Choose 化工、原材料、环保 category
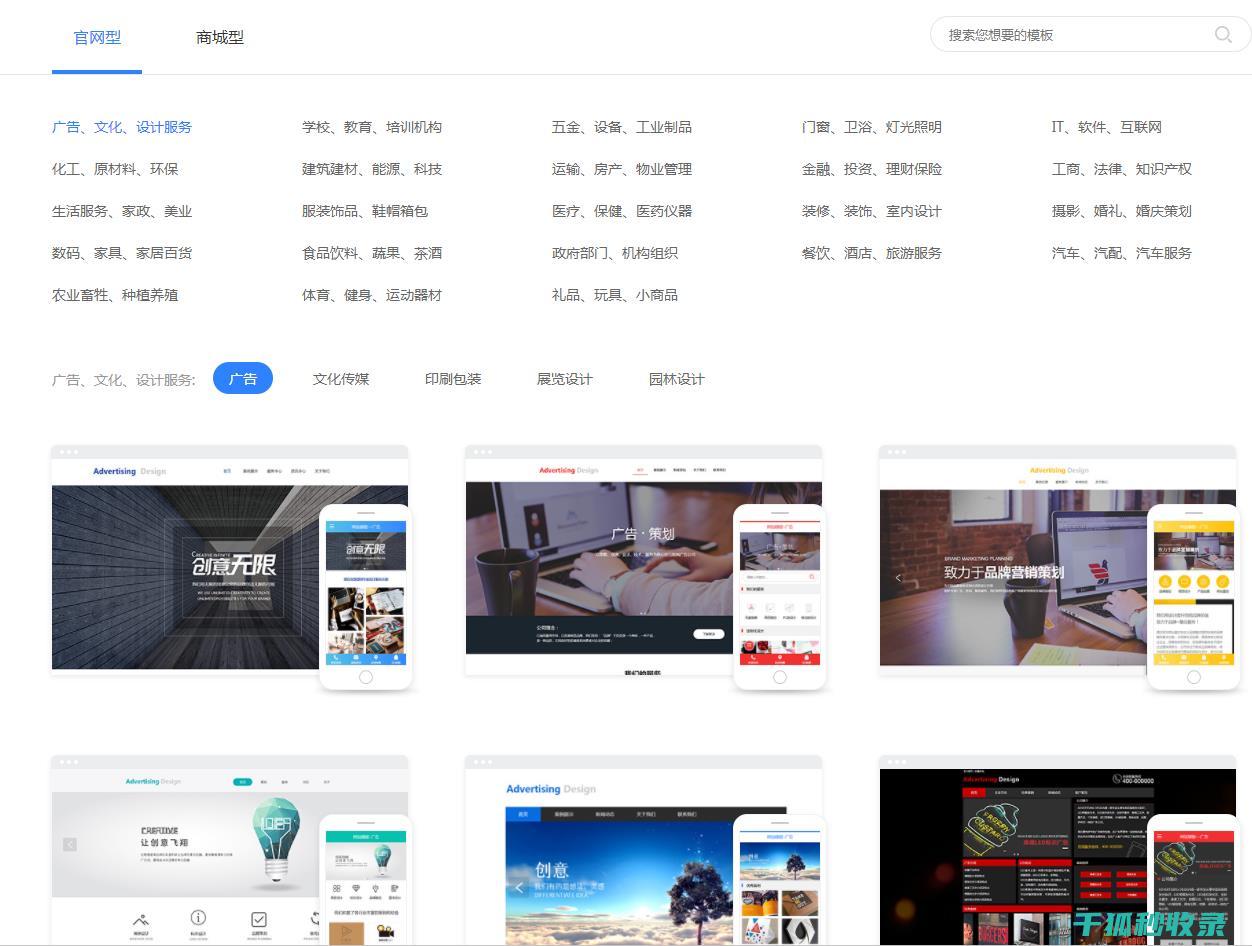The image size is (1252, 946). coord(115,169)
